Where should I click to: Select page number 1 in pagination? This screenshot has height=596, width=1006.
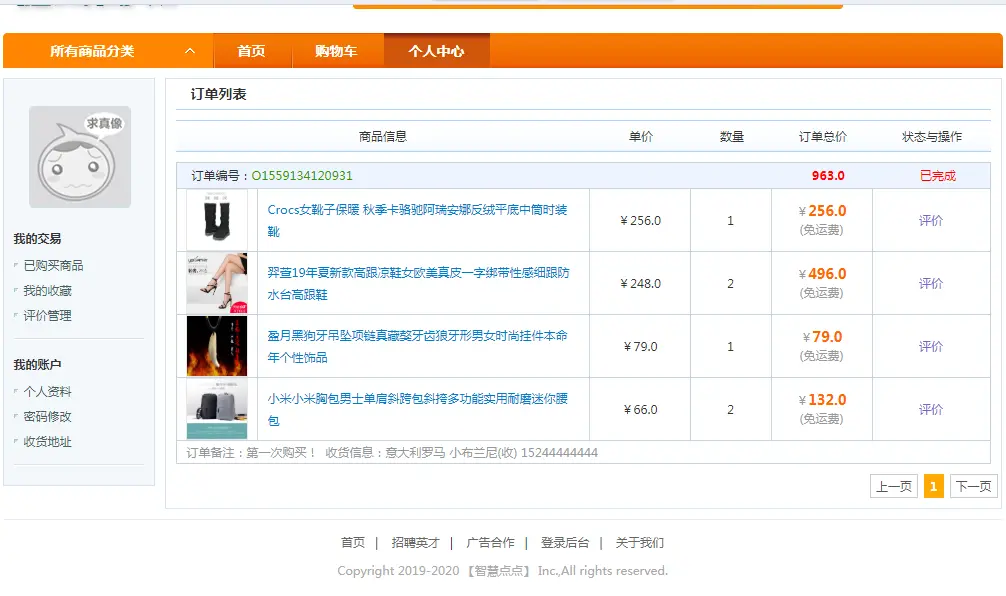934,486
